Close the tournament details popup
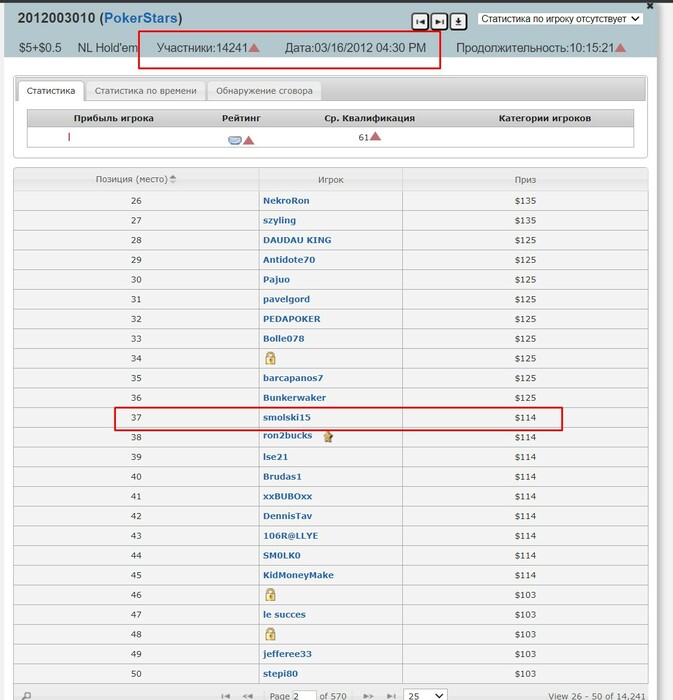Viewport: 673px width, 700px height. pos(650,6)
